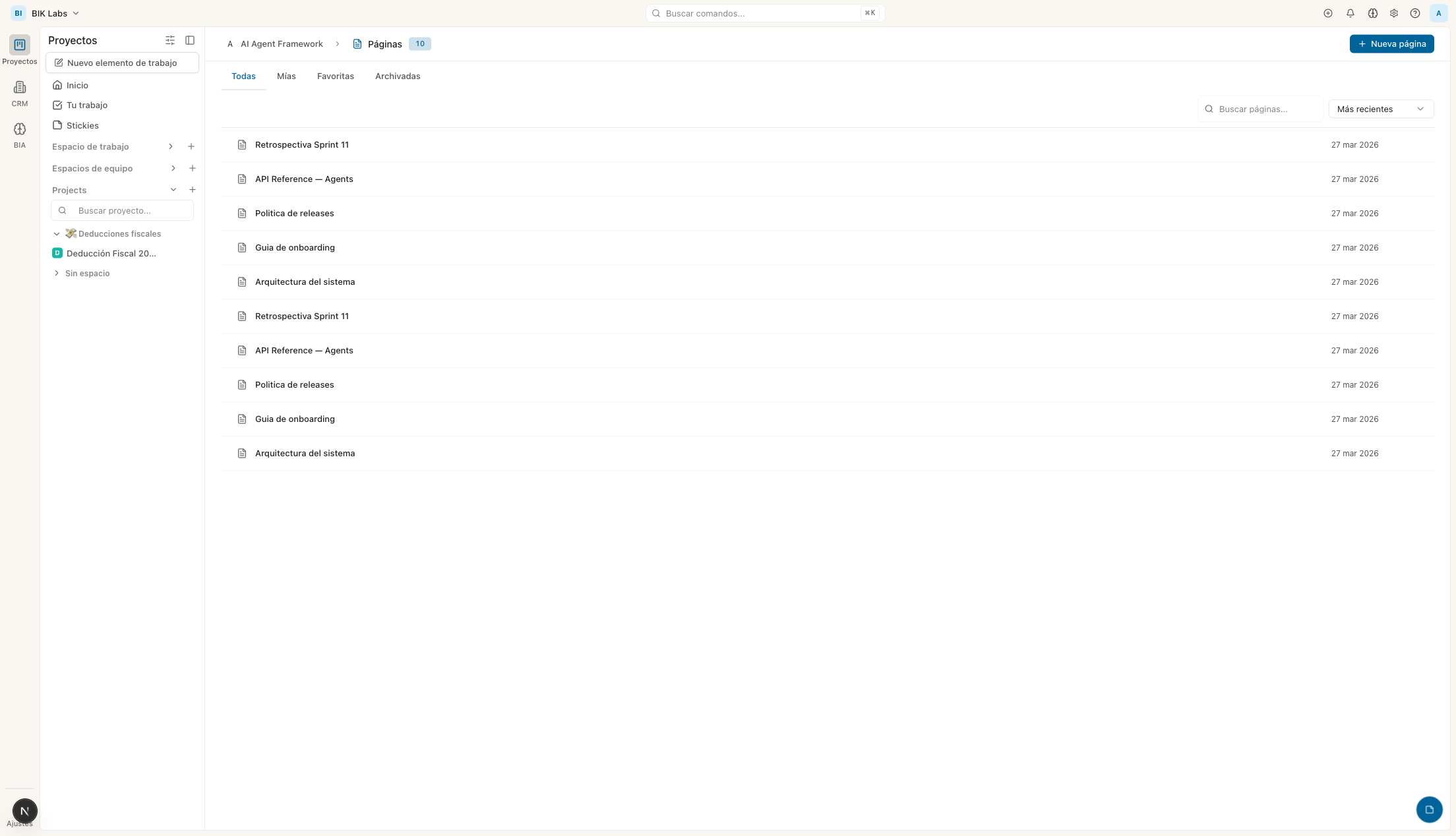This screenshot has height=836, width=1456.
Task: Collapse the Deducciones fiscales group
Action: (x=57, y=234)
